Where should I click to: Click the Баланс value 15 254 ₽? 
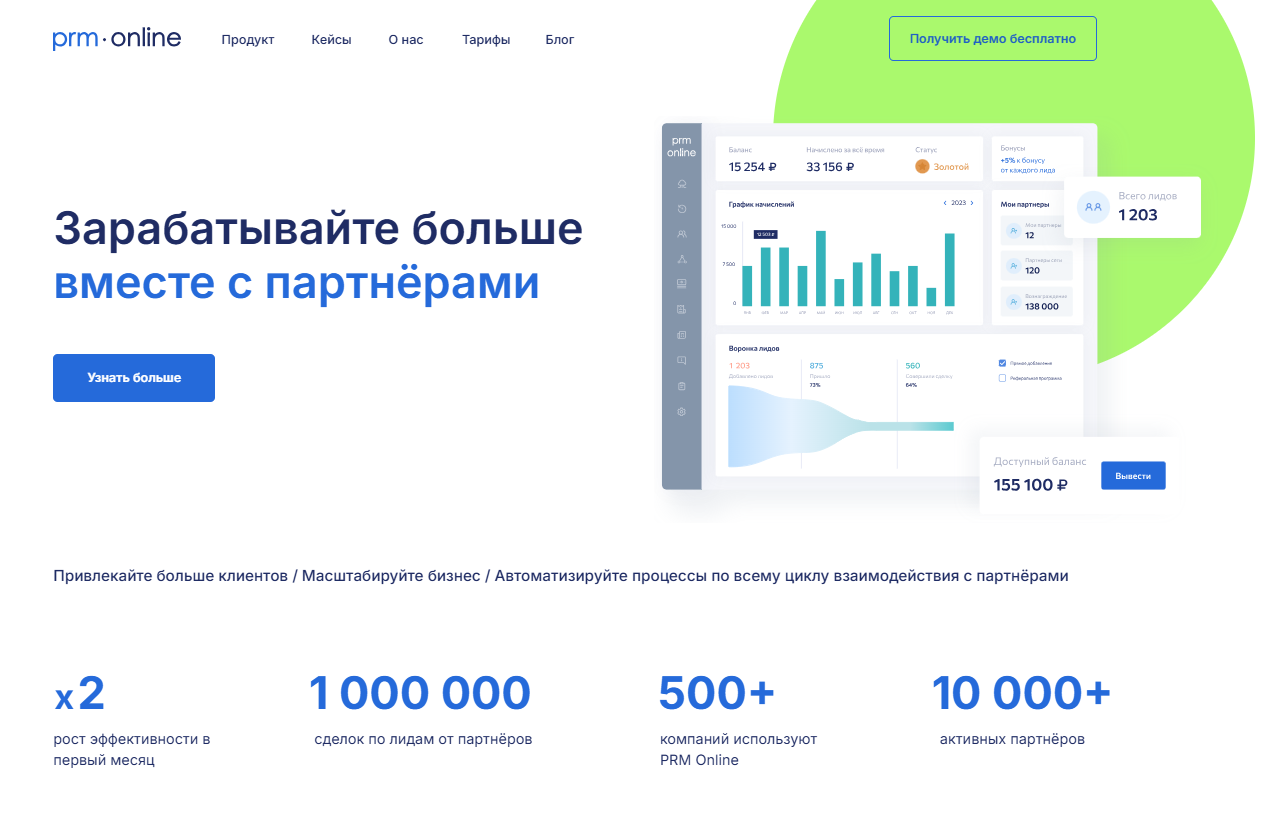753,167
